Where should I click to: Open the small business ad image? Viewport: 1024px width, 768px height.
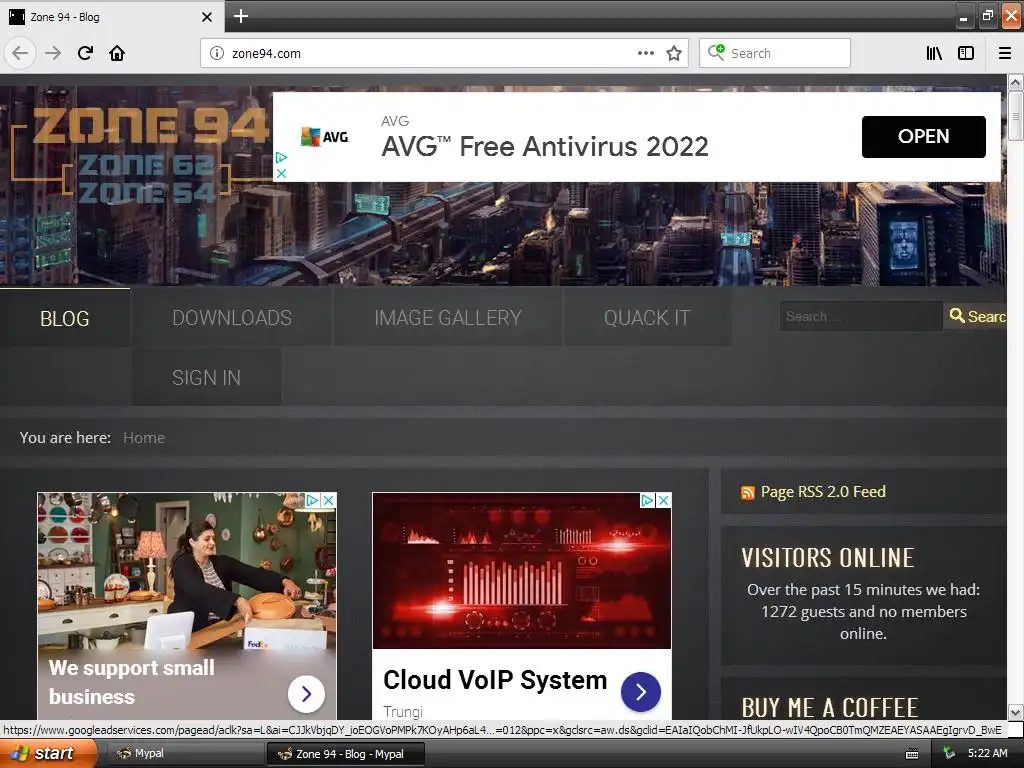pos(187,571)
